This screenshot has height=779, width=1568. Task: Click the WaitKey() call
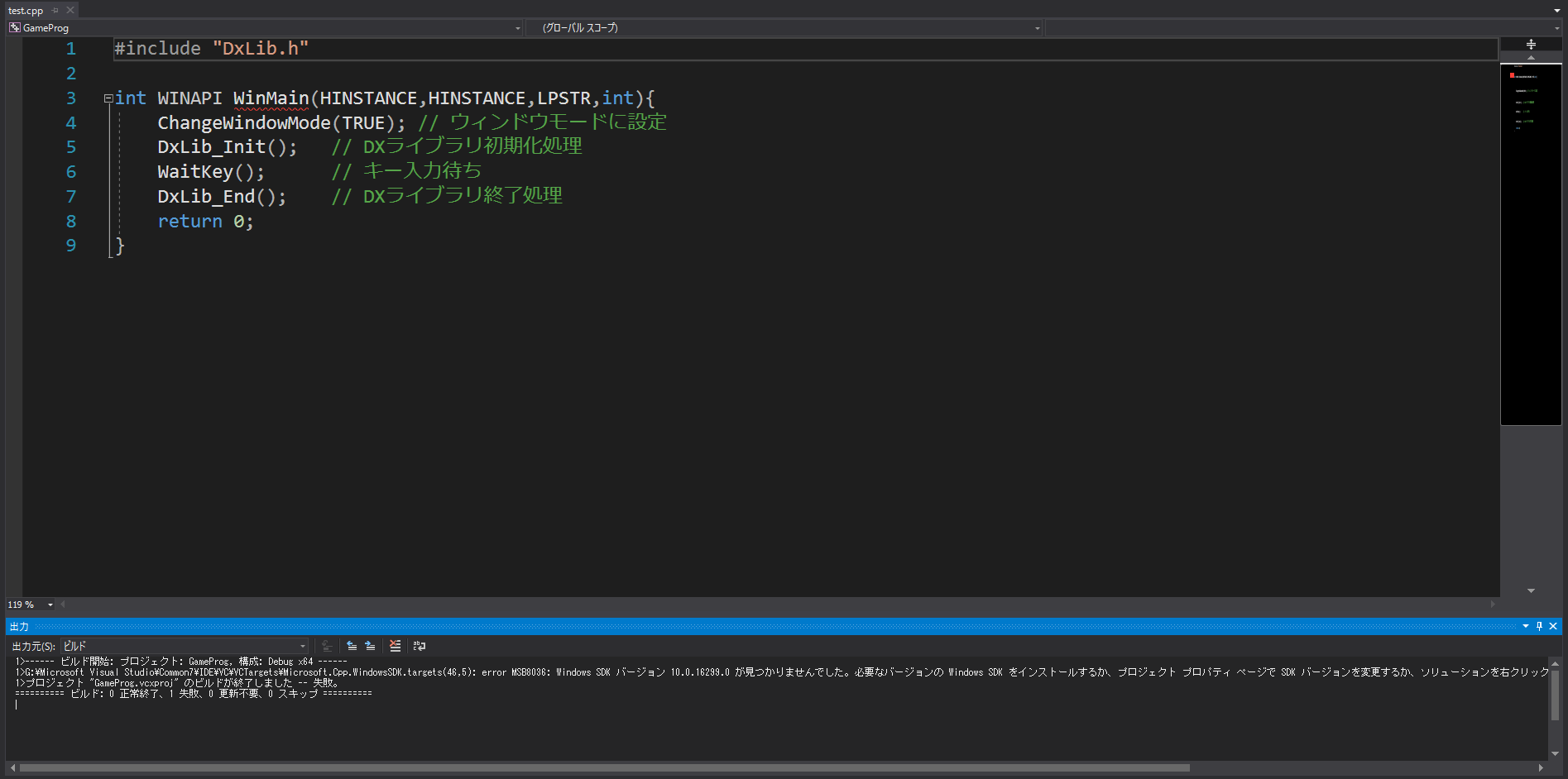(211, 172)
